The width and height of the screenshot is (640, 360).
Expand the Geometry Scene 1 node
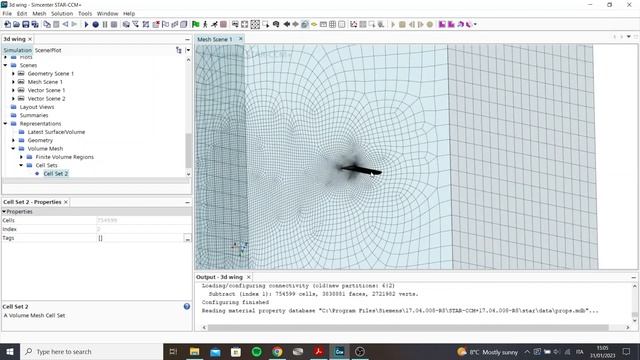coord(13,74)
